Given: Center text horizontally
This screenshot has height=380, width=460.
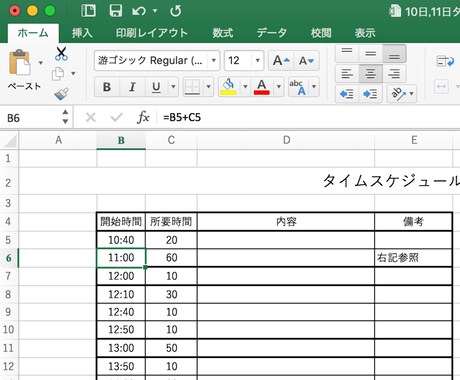Looking at the screenshot, I should [x=370, y=74].
